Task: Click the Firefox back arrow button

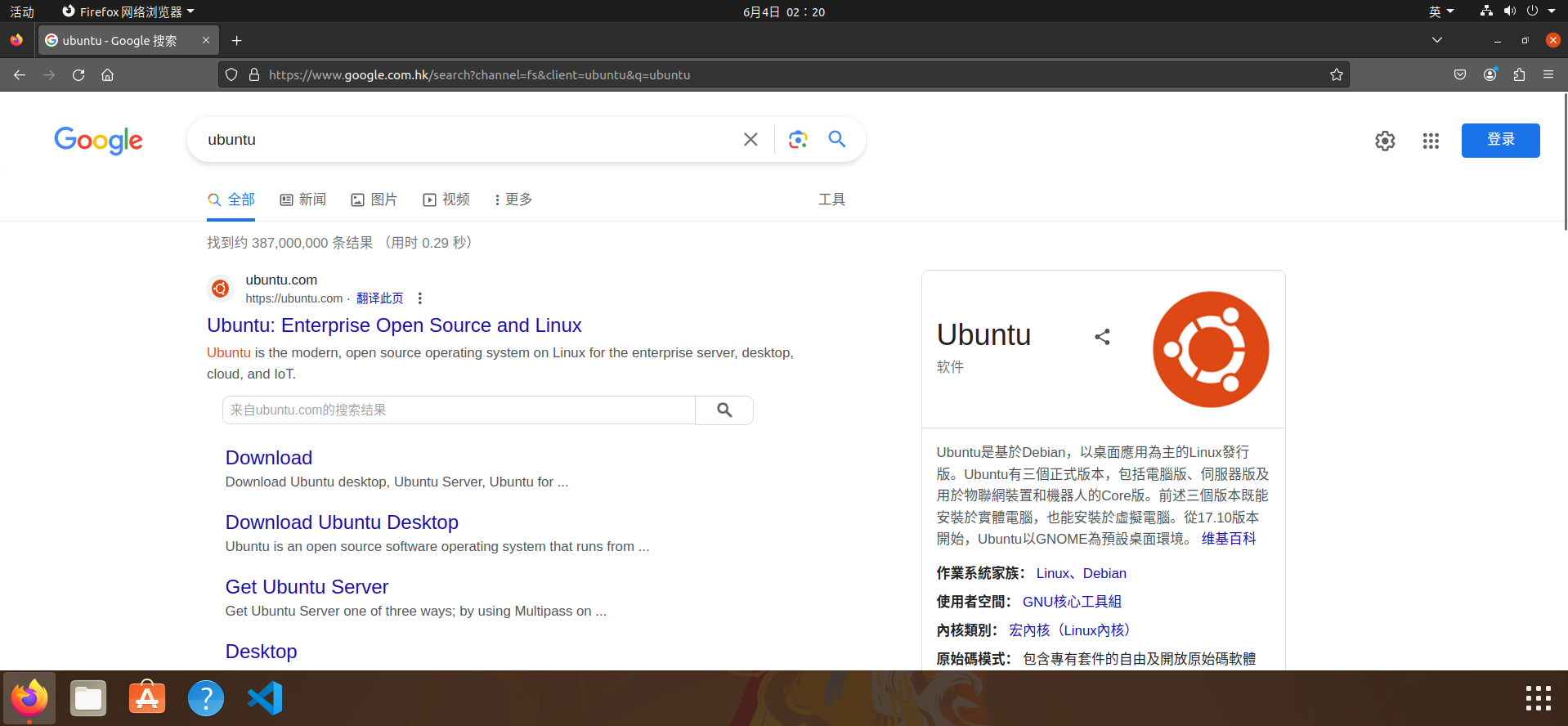Action: click(20, 74)
